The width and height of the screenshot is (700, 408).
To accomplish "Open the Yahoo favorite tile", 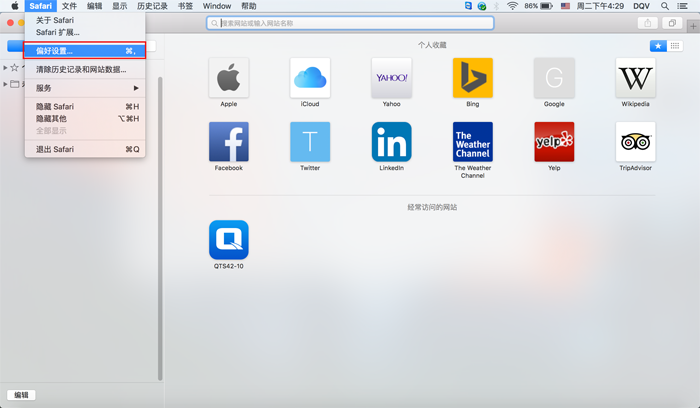I will [392, 78].
